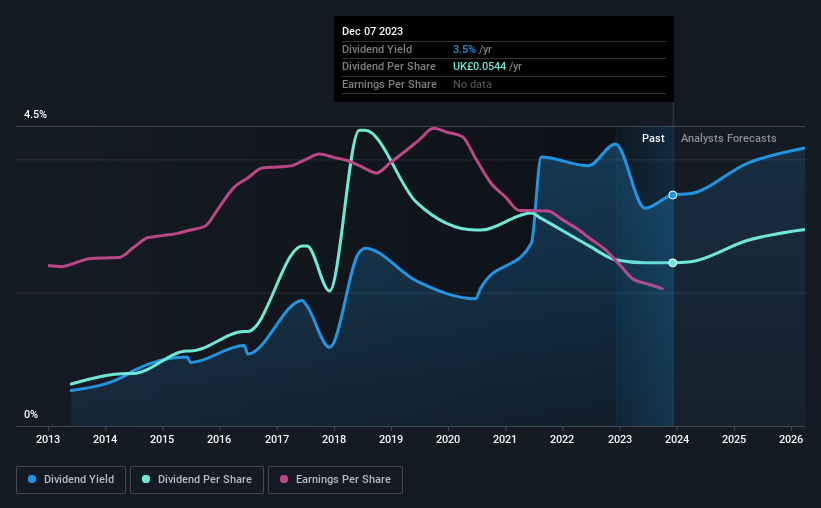The height and width of the screenshot is (508, 821).
Task: Click the pink Earnings Per Share legend dot
Action: coord(284,479)
